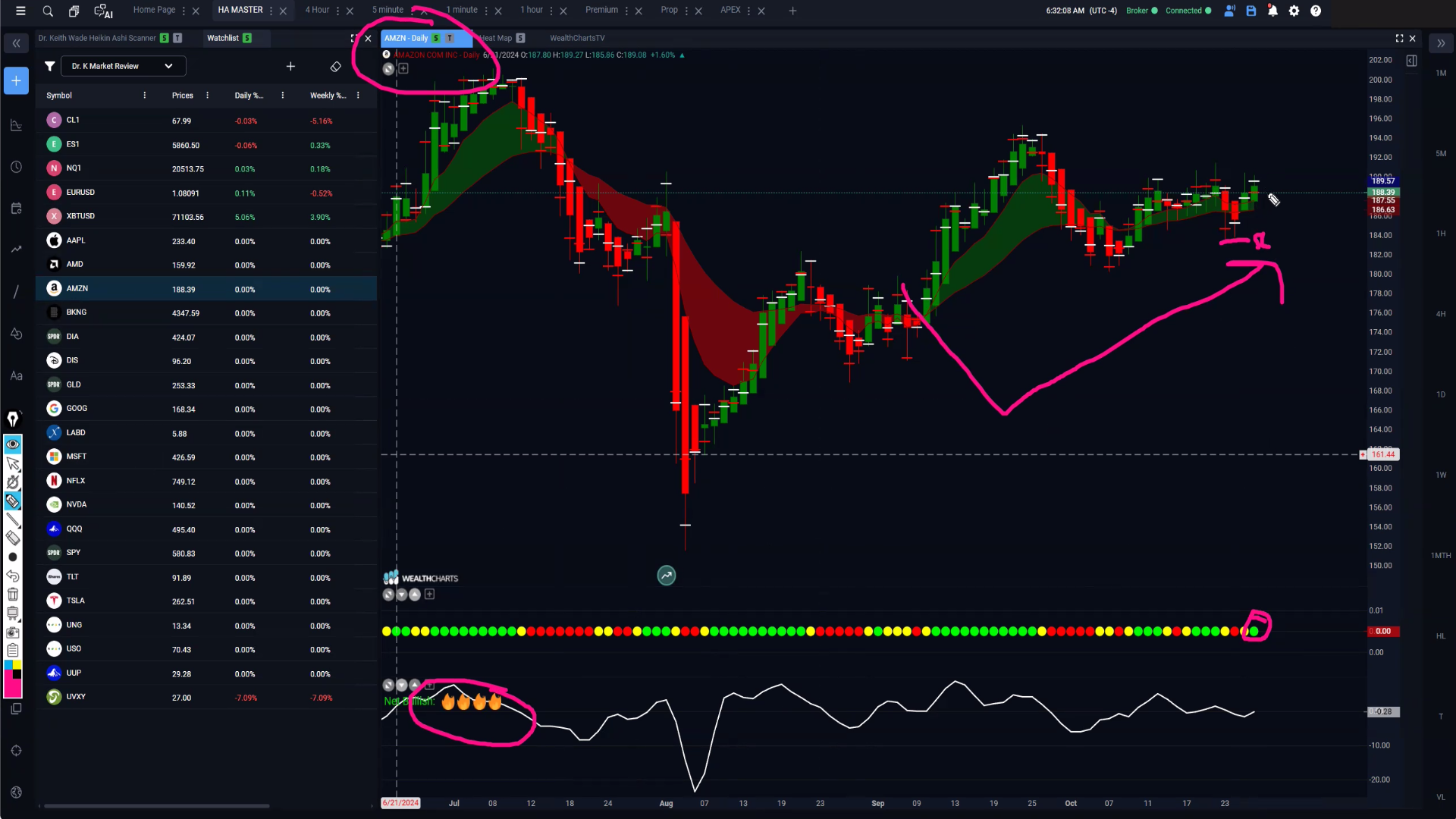Open the notifications bell

[1272, 11]
